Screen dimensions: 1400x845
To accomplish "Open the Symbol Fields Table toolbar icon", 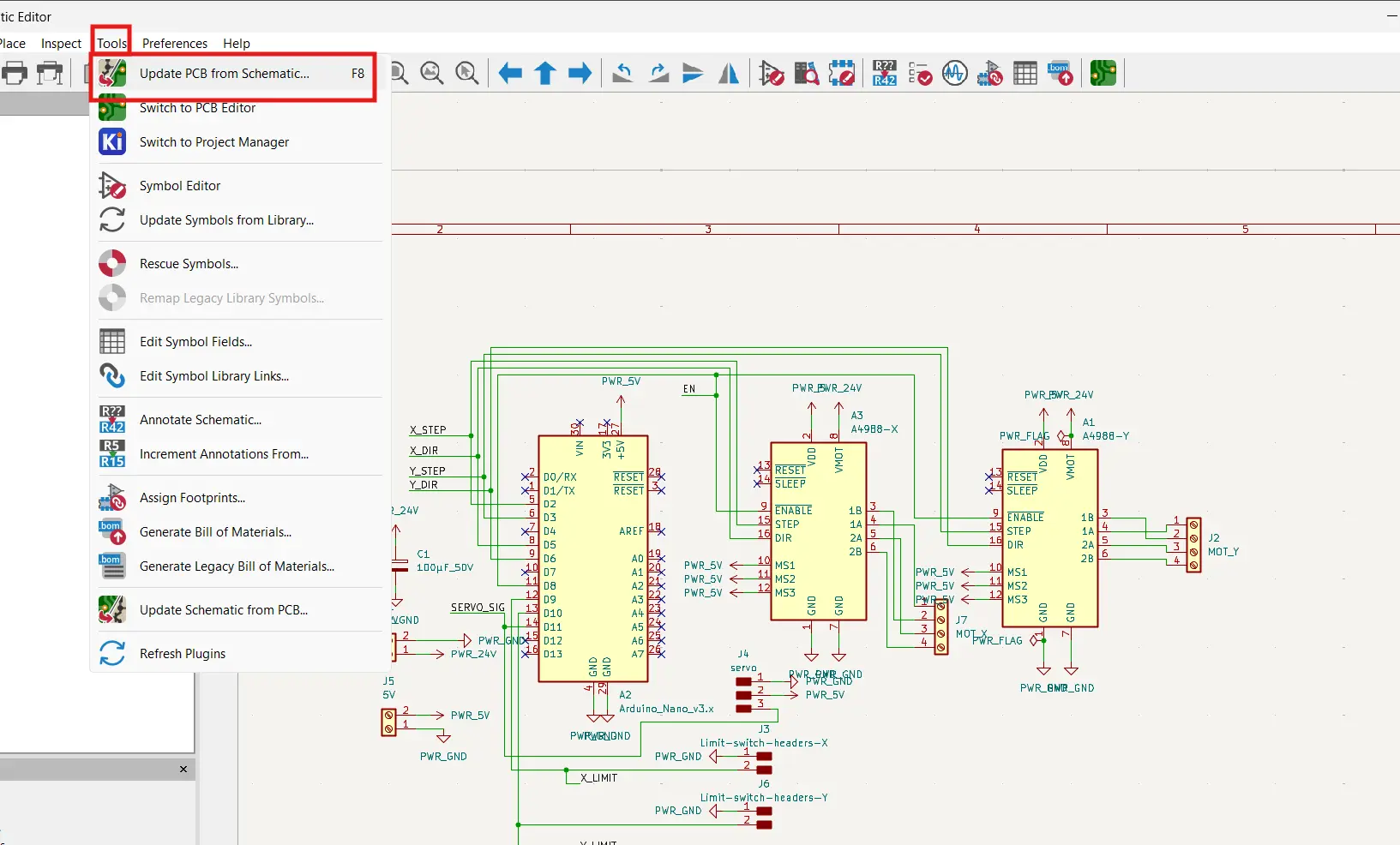I will pyautogui.click(x=1025, y=73).
